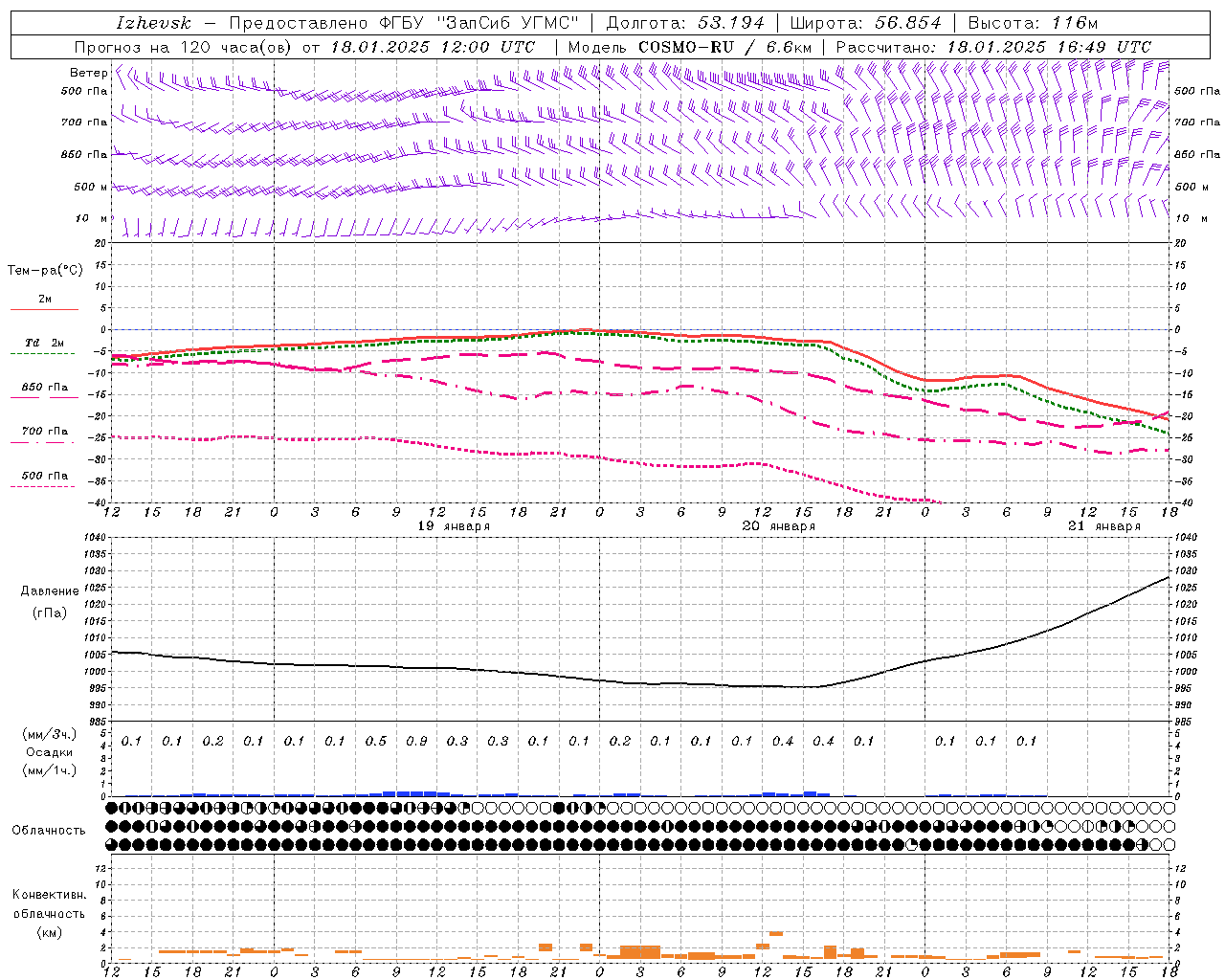Click the tallest orange convective cloud bar near 12h

[x=776, y=933]
